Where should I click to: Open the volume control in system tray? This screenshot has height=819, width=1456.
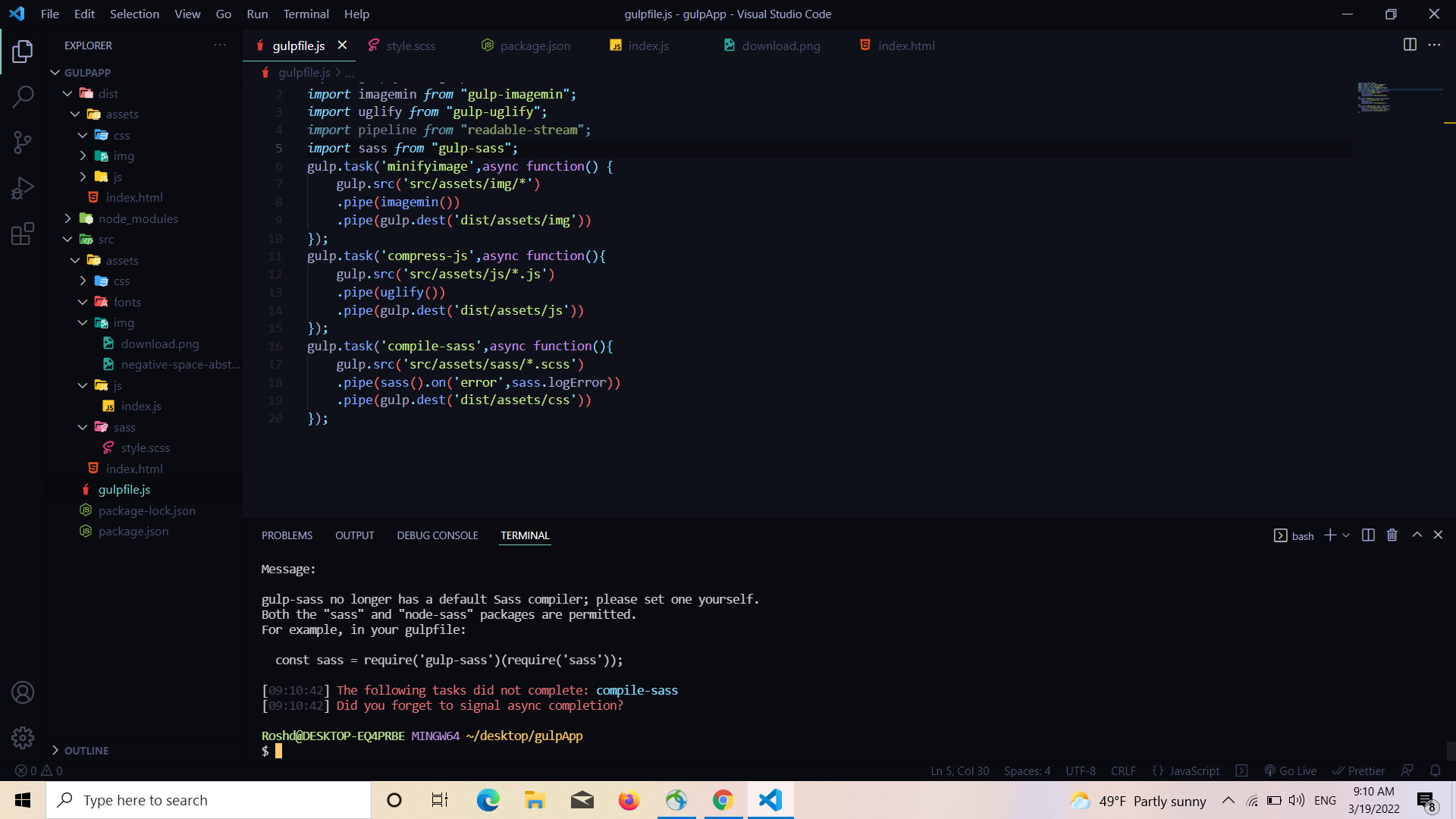(1296, 800)
